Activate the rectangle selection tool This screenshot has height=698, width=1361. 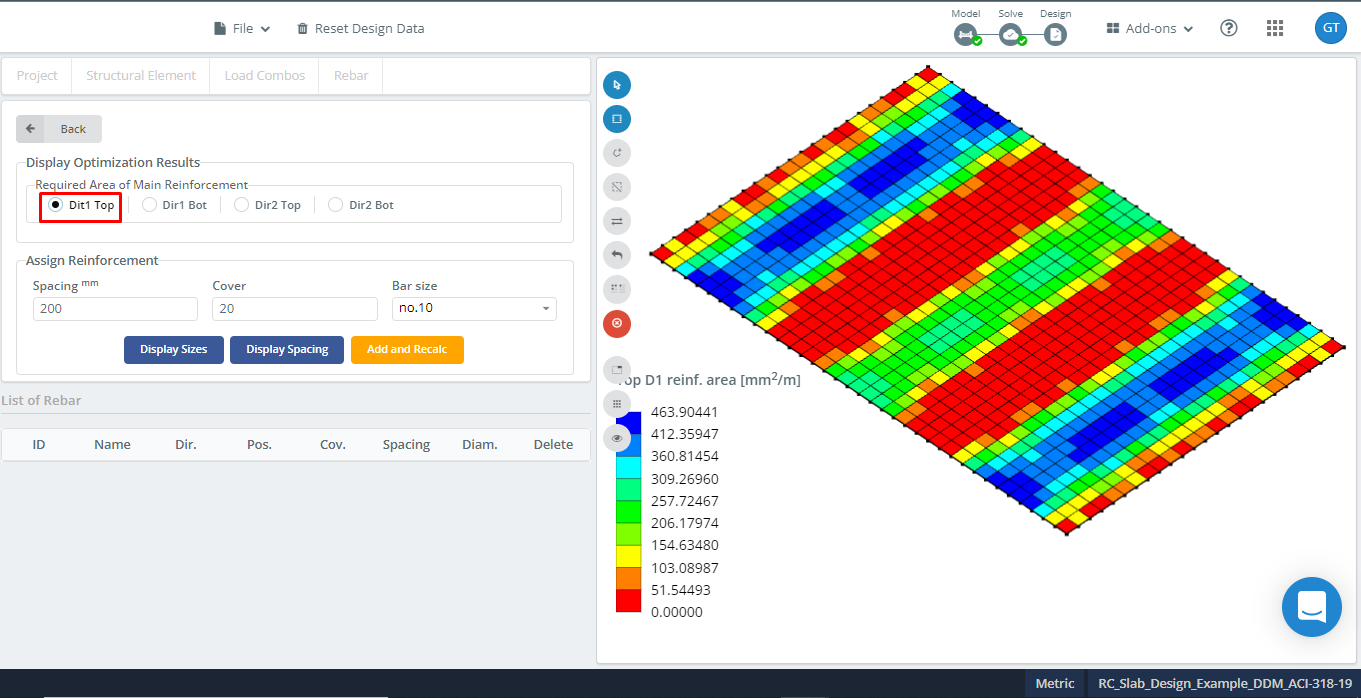point(617,119)
